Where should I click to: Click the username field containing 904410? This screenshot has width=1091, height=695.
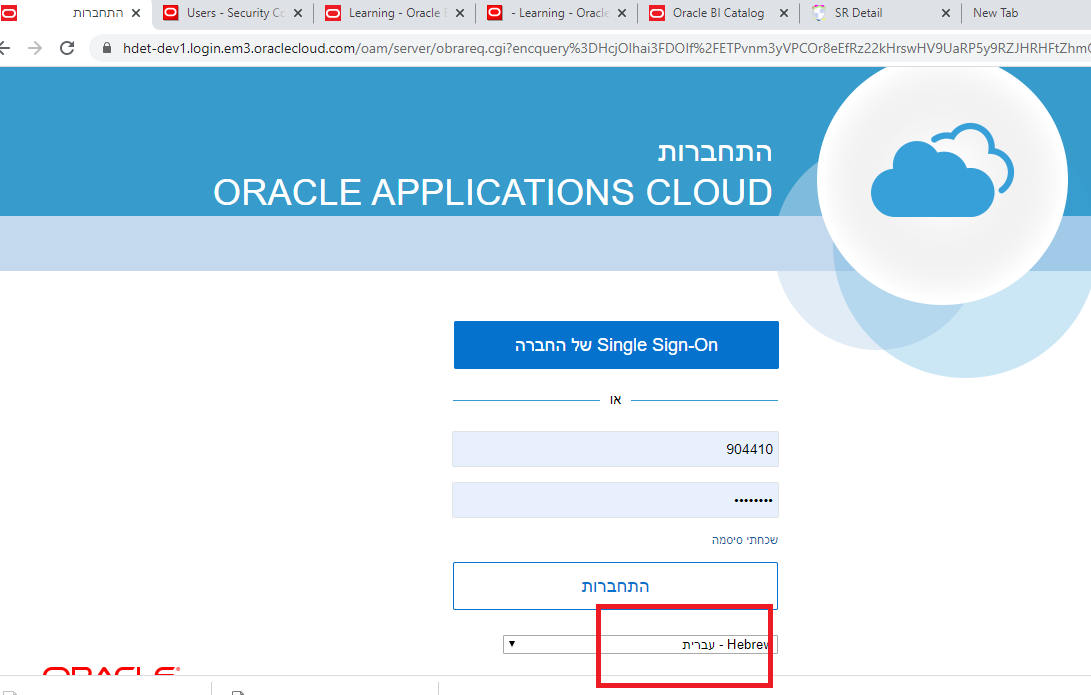click(x=615, y=449)
